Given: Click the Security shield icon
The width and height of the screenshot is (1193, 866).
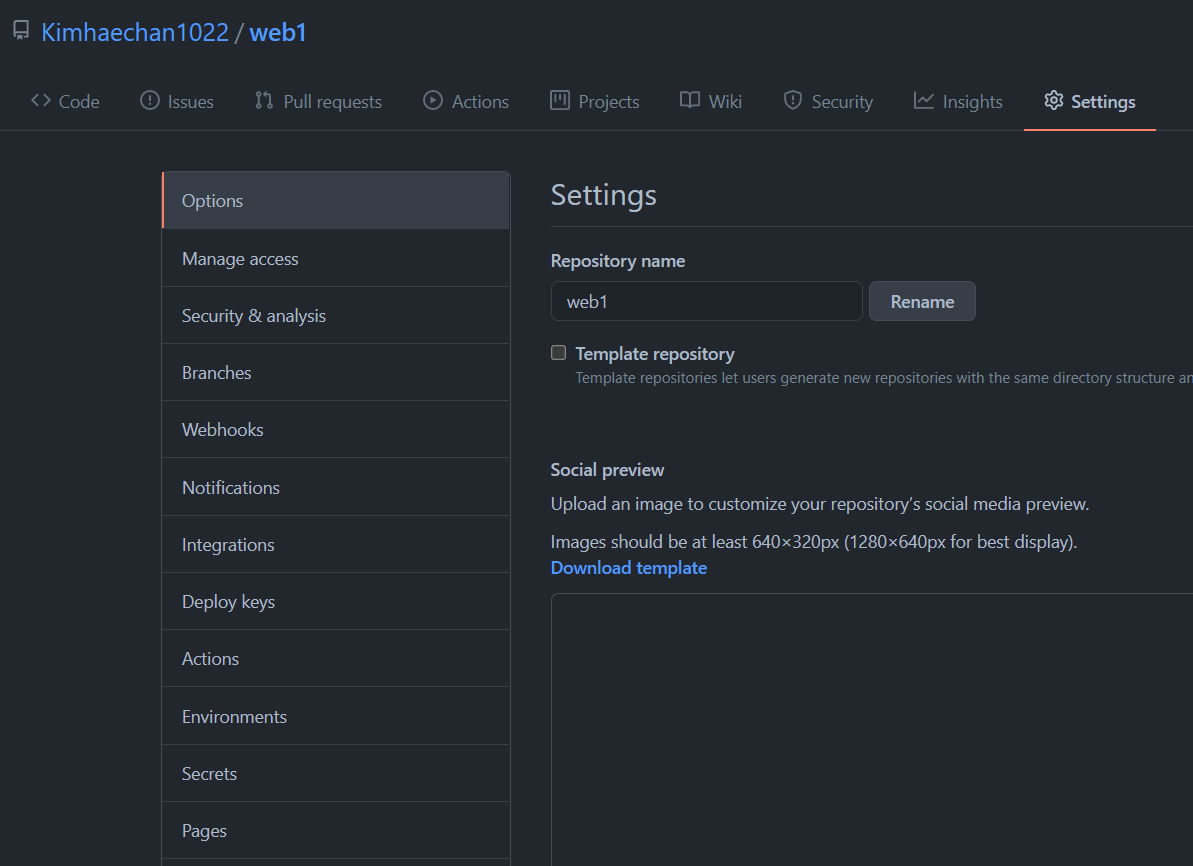Looking at the screenshot, I should point(793,100).
